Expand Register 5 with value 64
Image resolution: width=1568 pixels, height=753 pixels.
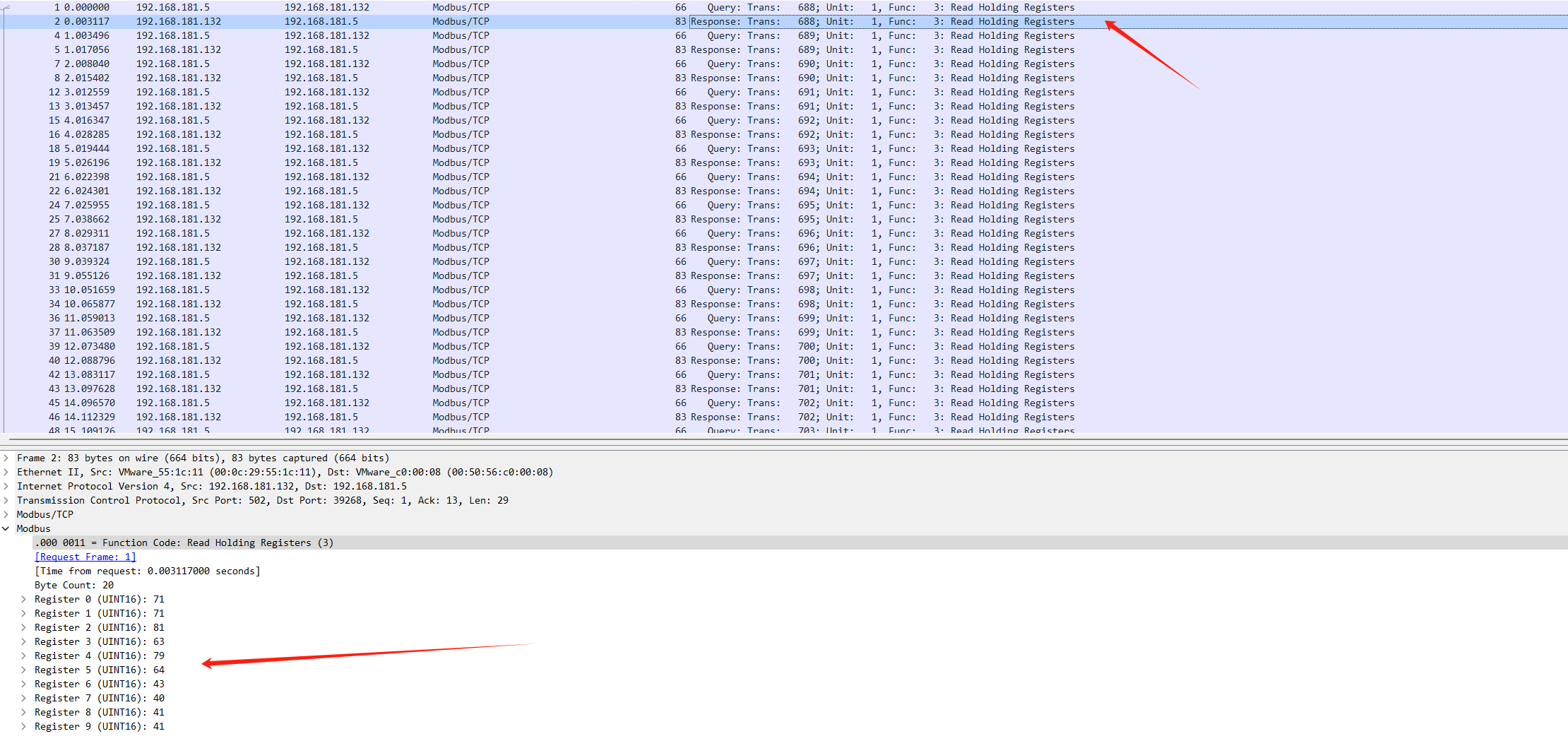coord(24,670)
